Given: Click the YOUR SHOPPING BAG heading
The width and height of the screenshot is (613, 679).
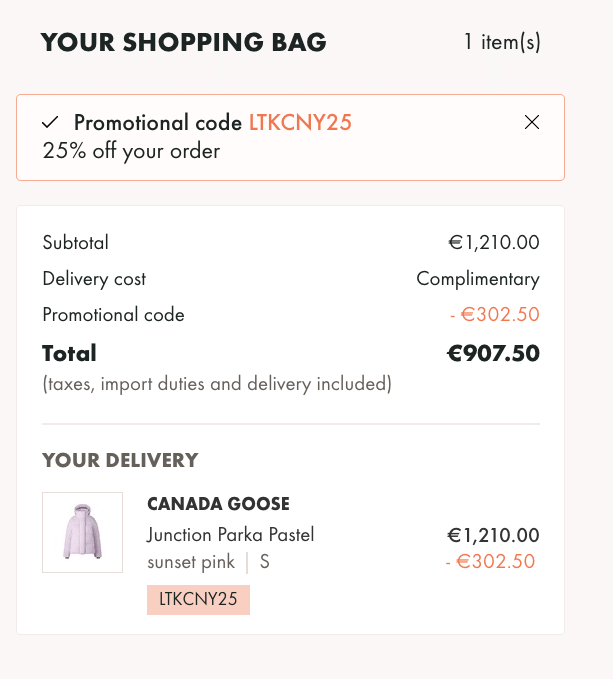Looking at the screenshot, I should pyautogui.click(x=184, y=42).
